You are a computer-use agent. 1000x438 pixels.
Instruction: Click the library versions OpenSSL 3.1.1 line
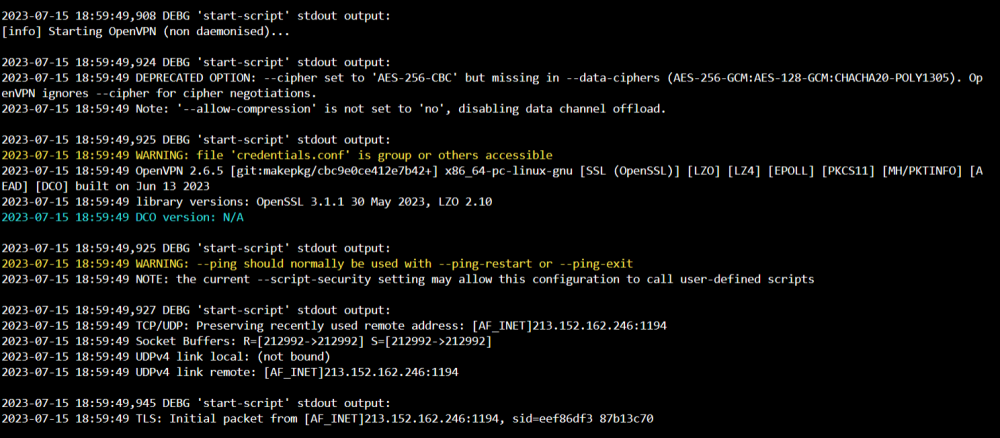coord(247,202)
